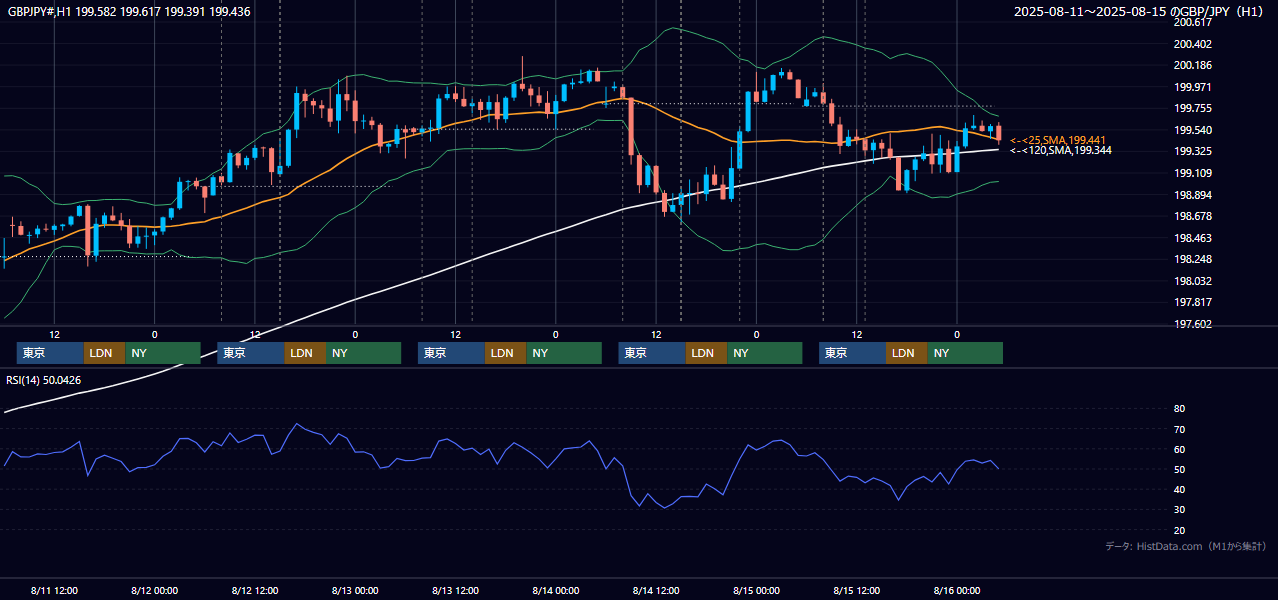This screenshot has width=1278, height=600.
Task: Pick the 199.540 price axis value
Action: point(1193,130)
